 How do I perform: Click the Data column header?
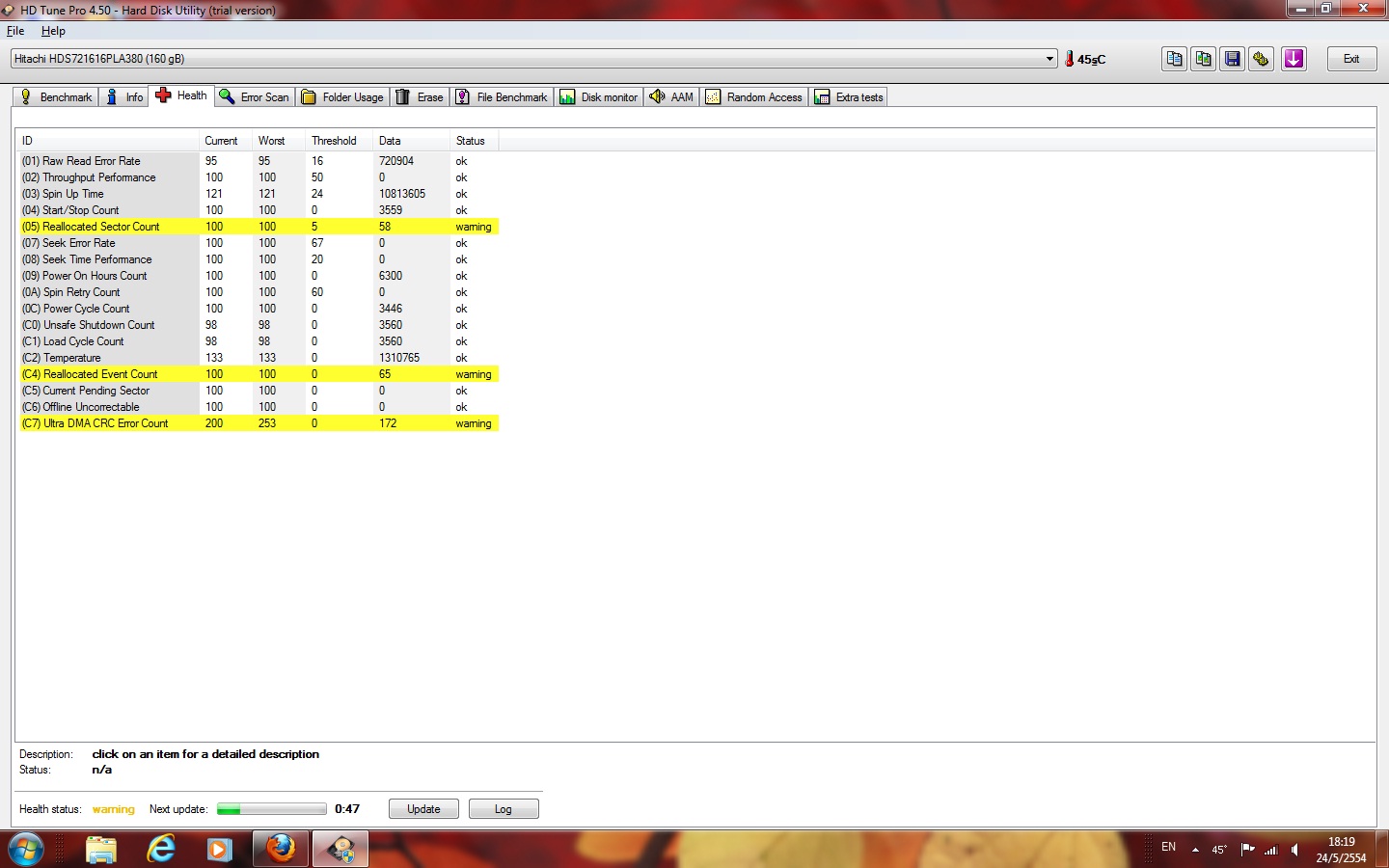(412, 141)
